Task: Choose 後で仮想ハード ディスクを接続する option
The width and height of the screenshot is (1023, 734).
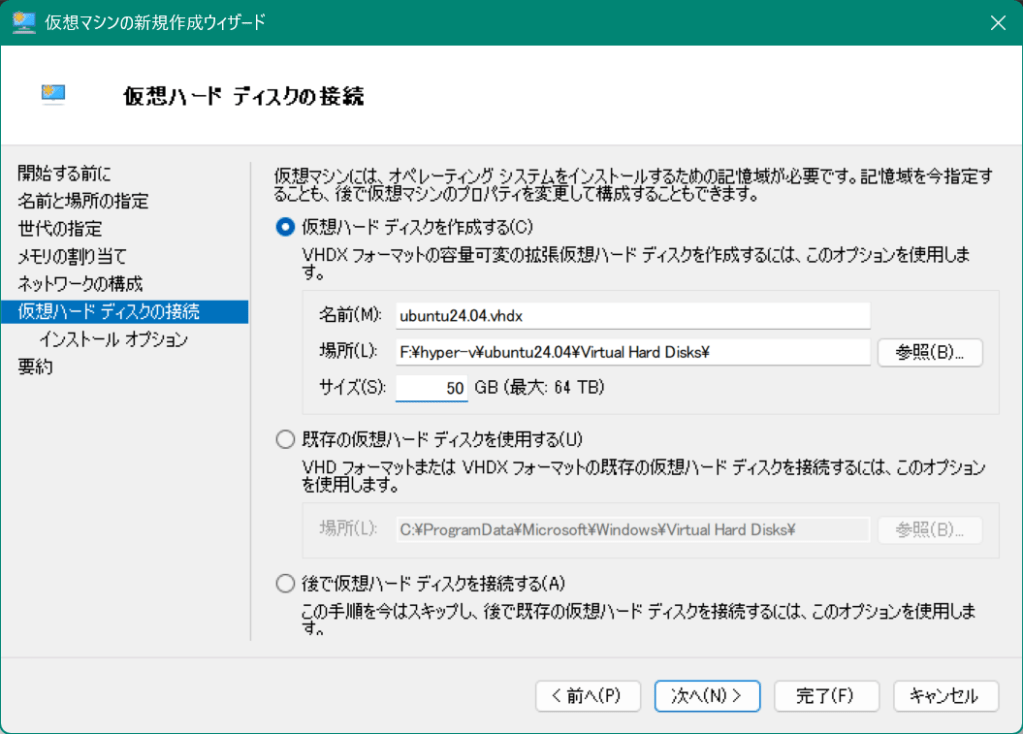Action: tap(284, 582)
